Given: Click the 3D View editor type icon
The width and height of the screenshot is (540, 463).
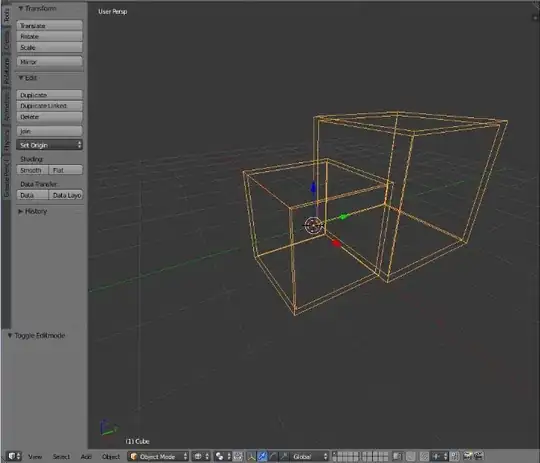Looking at the screenshot, I should pos(13,456).
